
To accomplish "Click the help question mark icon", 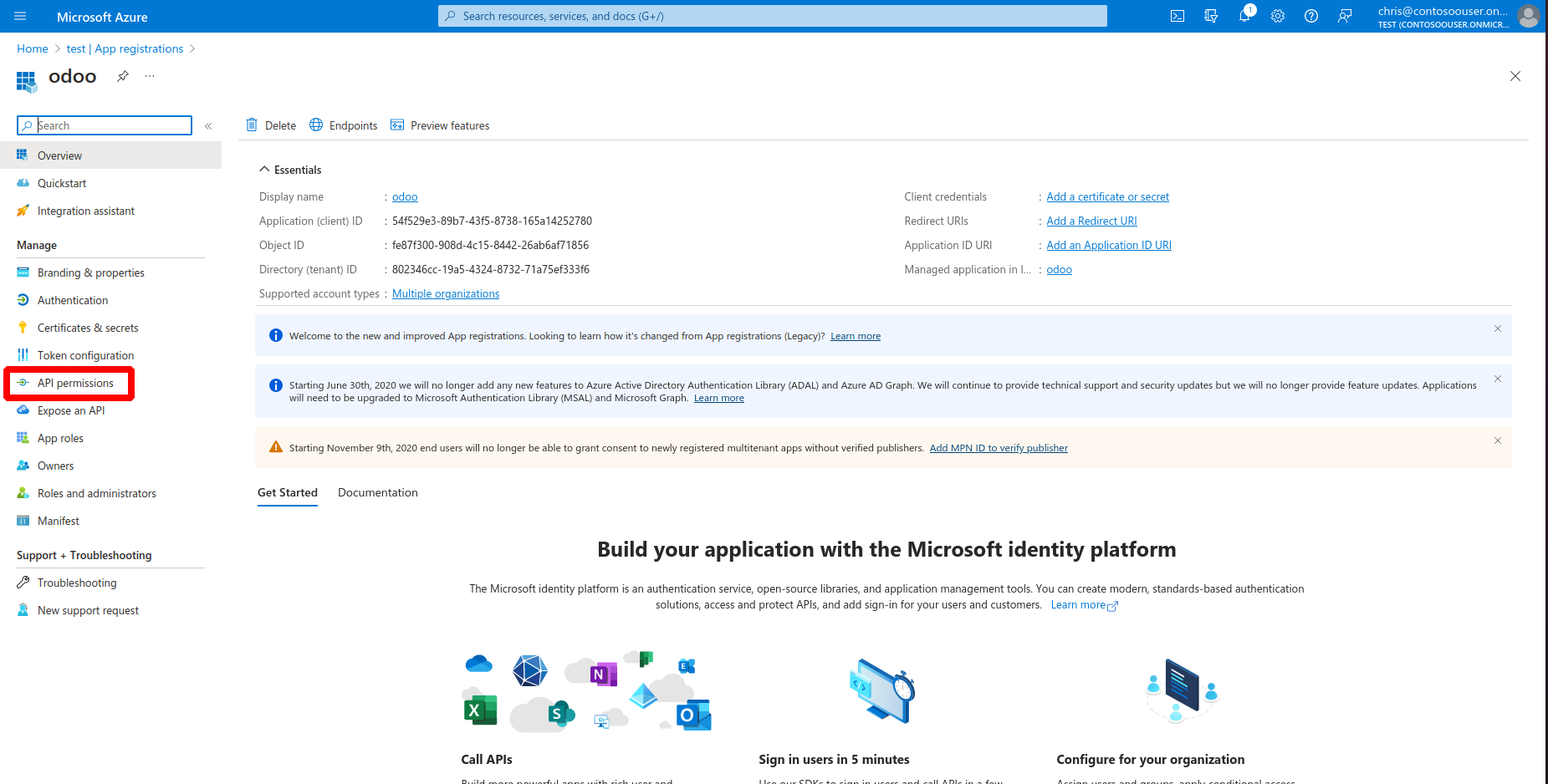I will point(1311,16).
